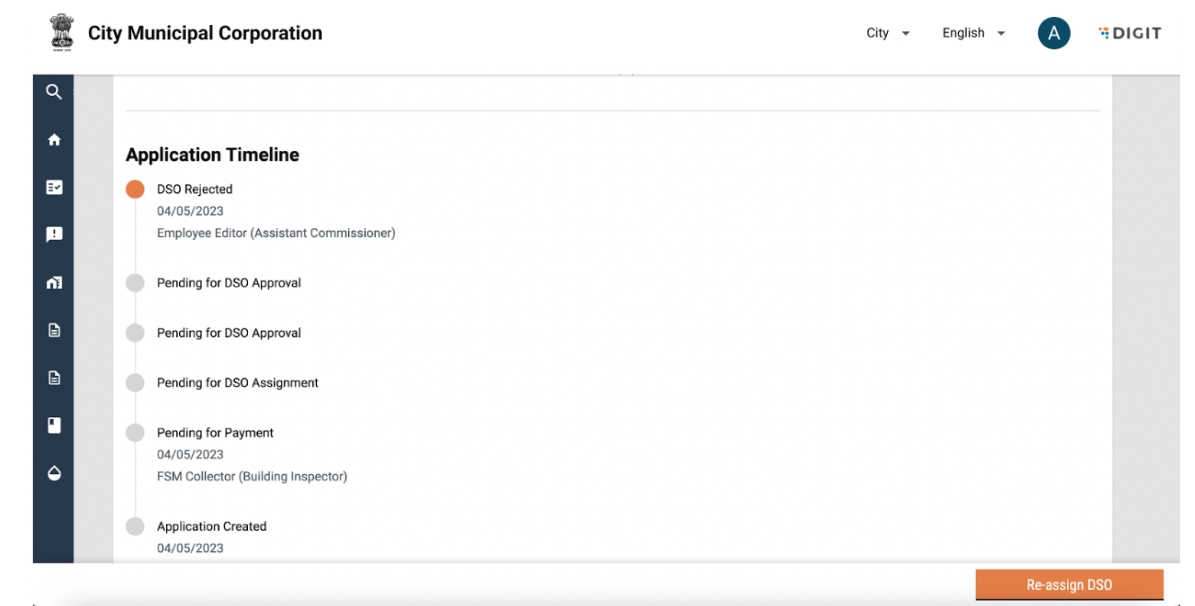Open the complaints exclamation bubble icon

tap(54, 234)
